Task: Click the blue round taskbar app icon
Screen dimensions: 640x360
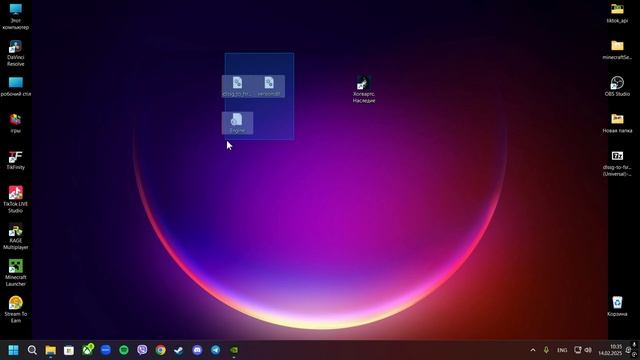Action: (106, 350)
